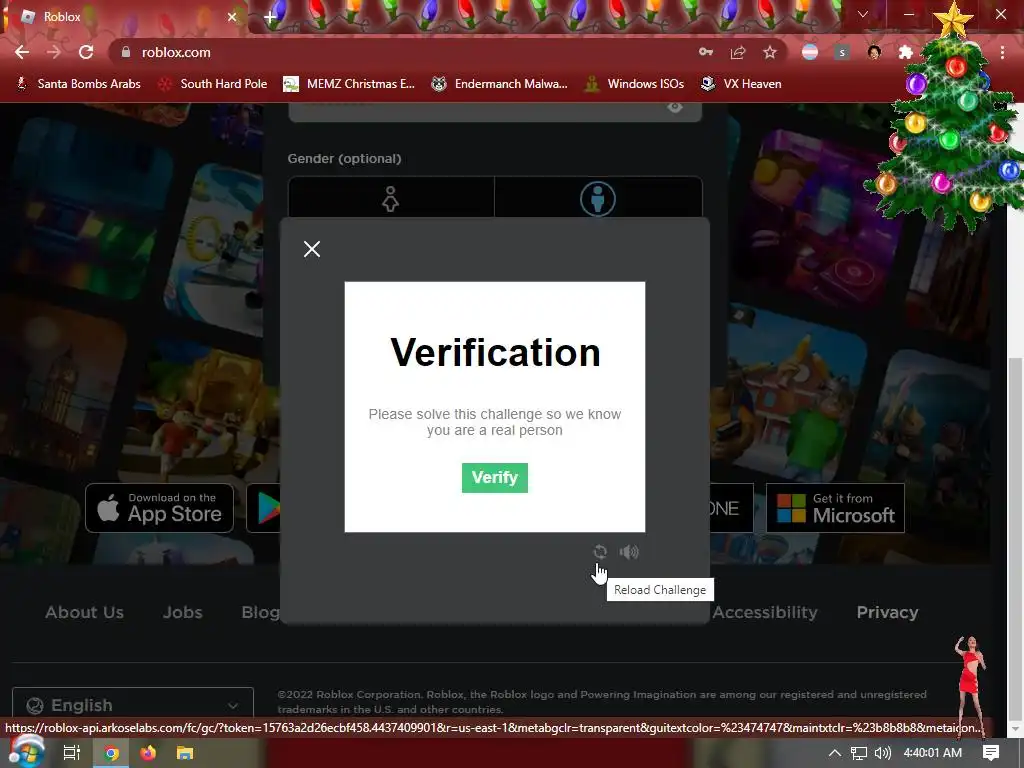The height and width of the screenshot is (768, 1024).
Task: Click the share page icon in the address bar
Action: coord(738,52)
